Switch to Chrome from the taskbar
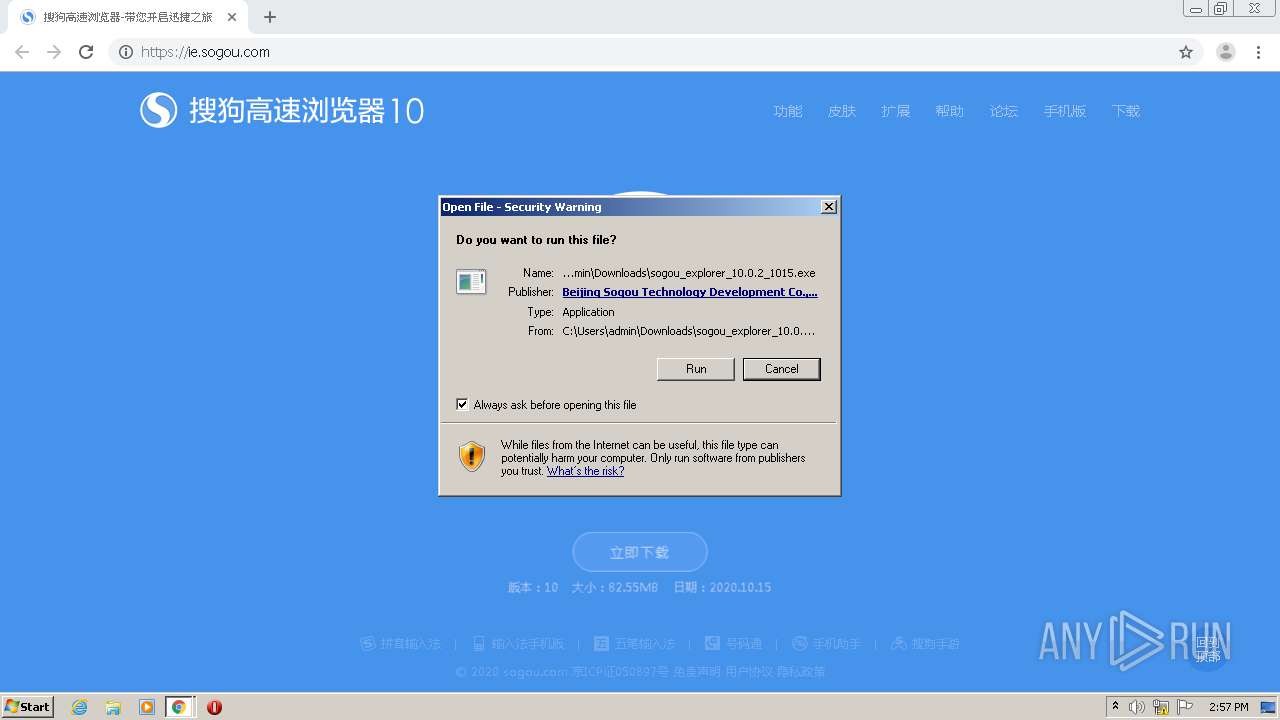The width and height of the screenshot is (1280, 720). (179, 707)
